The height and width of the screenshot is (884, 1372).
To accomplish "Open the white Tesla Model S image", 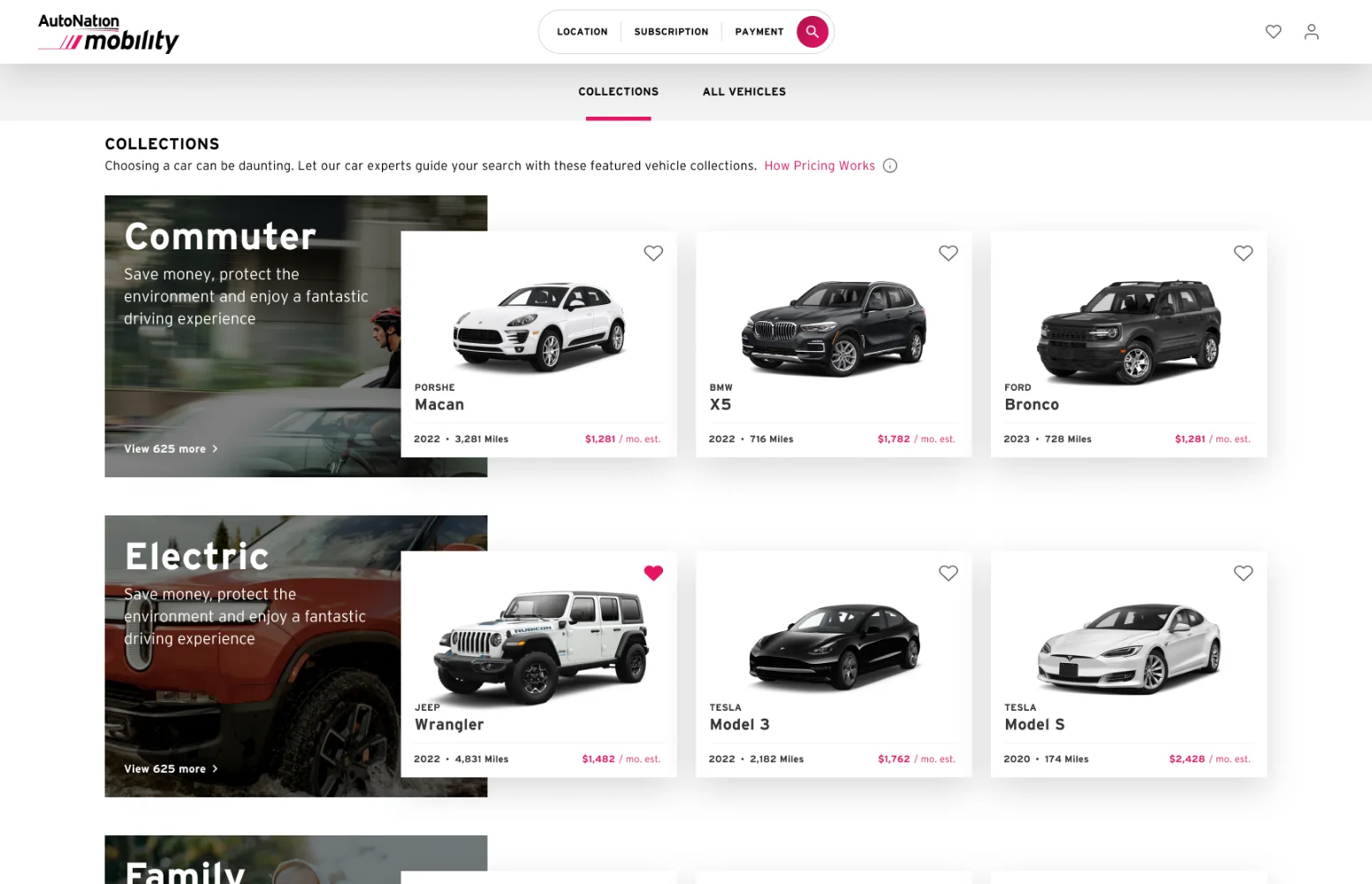I will [1129, 647].
